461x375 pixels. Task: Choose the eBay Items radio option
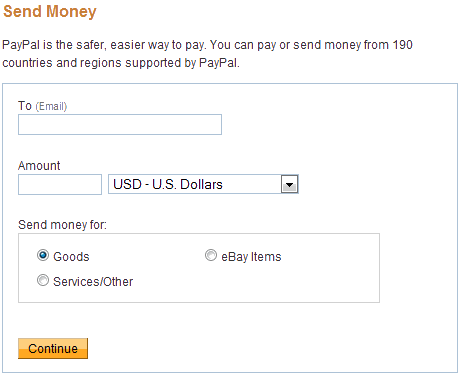211,256
